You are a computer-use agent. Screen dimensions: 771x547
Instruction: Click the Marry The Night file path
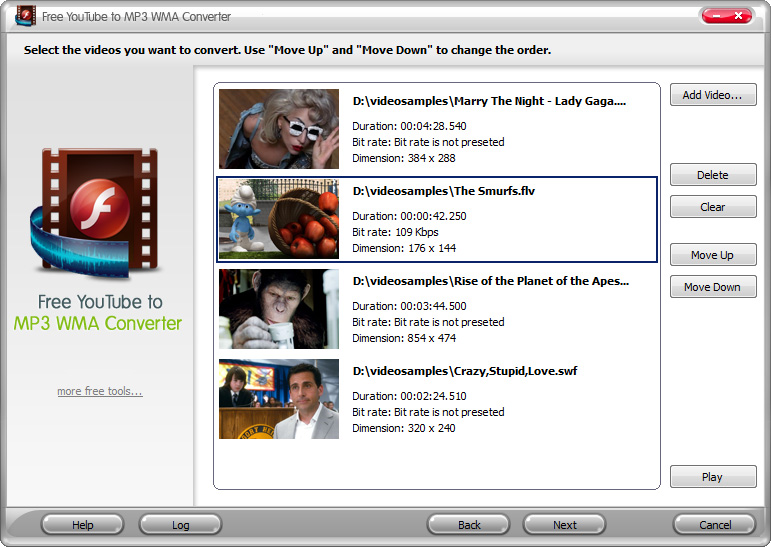click(489, 101)
